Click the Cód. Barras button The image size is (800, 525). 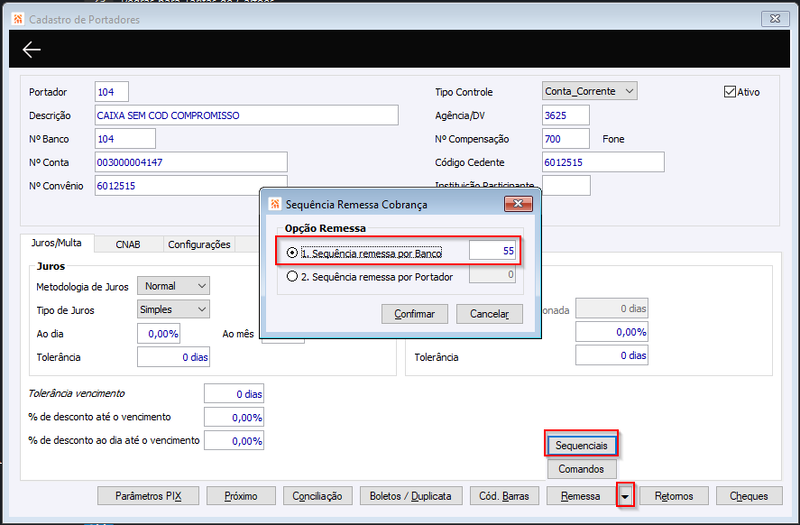coord(504,496)
